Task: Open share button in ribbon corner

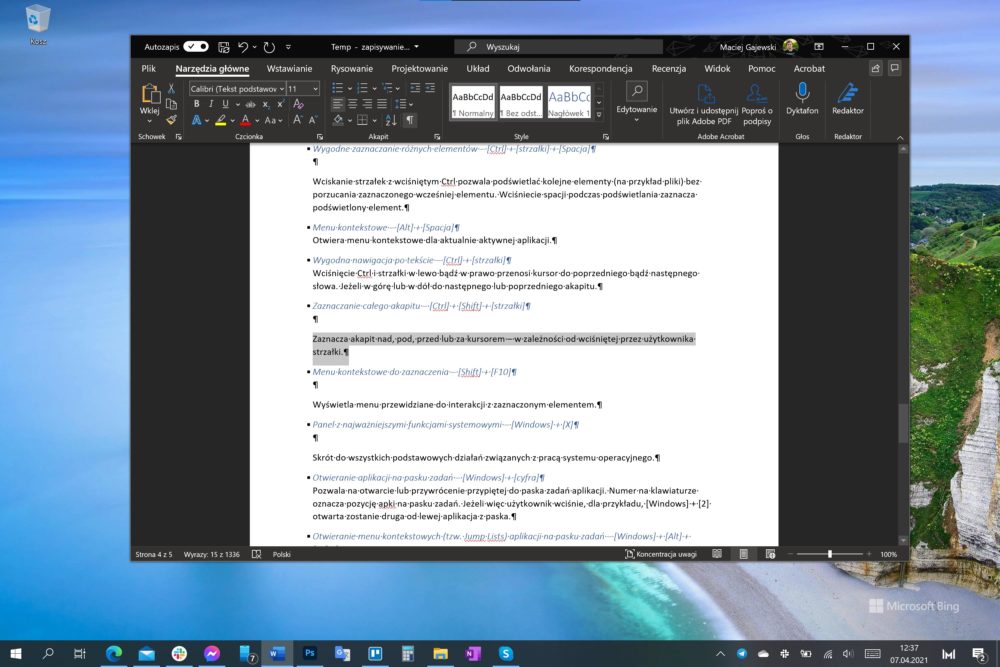Action: point(876,68)
